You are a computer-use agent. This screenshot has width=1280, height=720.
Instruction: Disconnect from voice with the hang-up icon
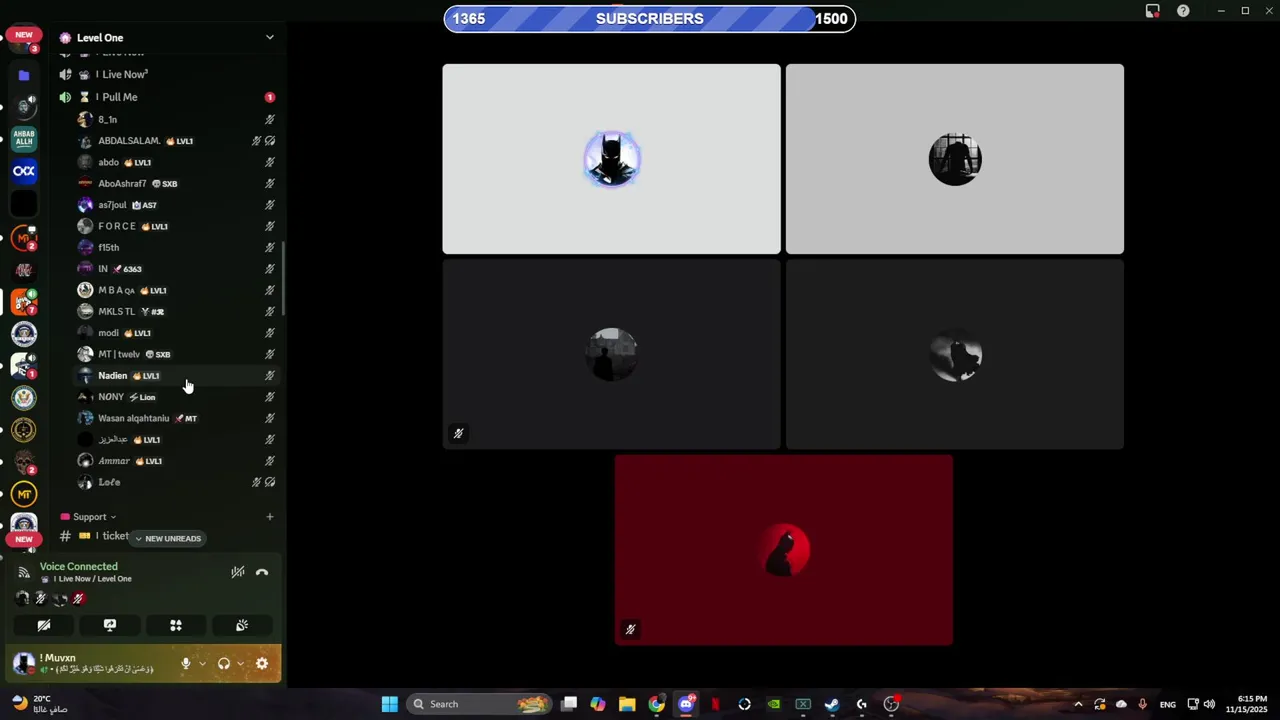click(x=262, y=572)
